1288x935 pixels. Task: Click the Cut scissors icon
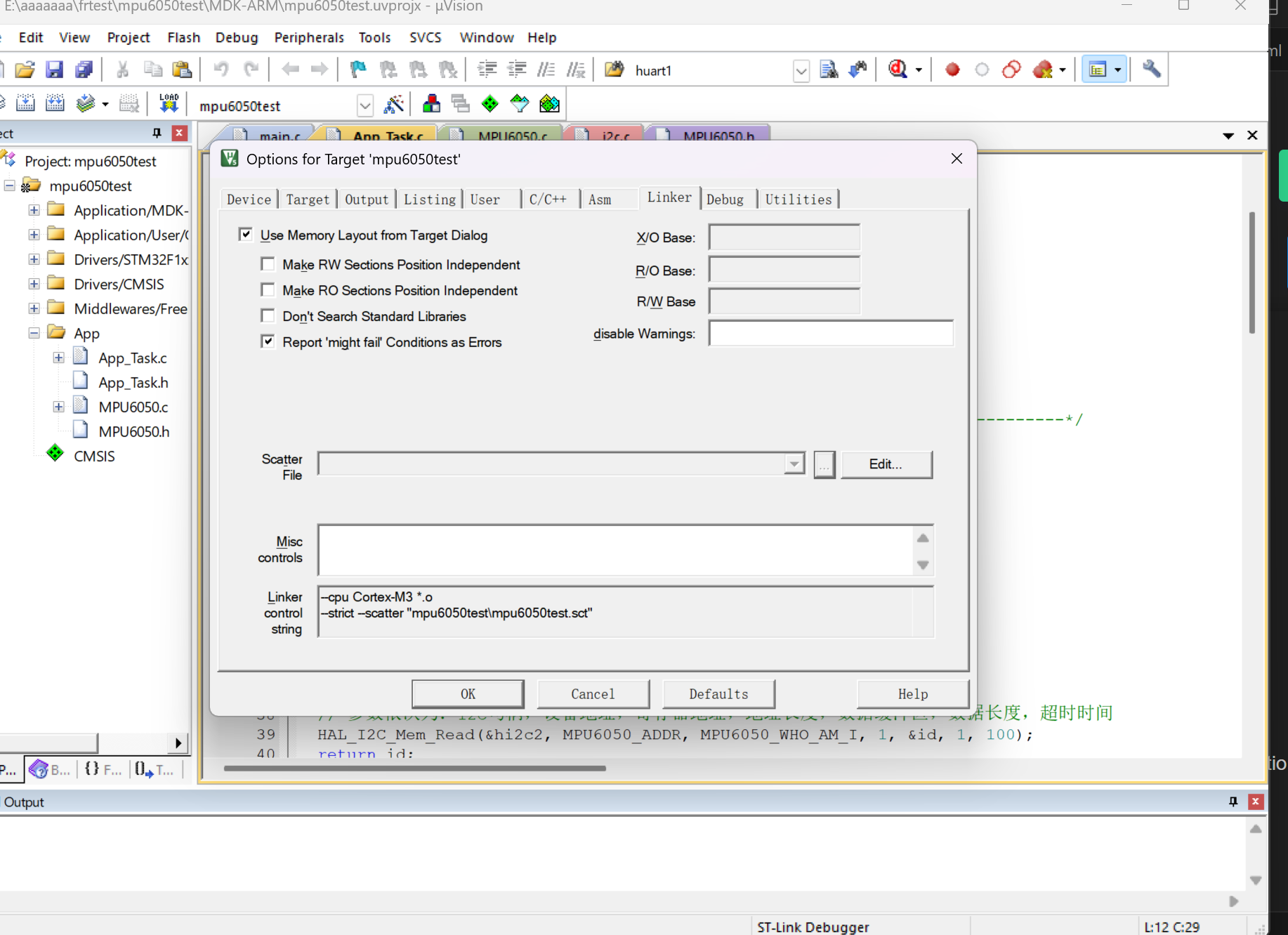pos(122,70)
